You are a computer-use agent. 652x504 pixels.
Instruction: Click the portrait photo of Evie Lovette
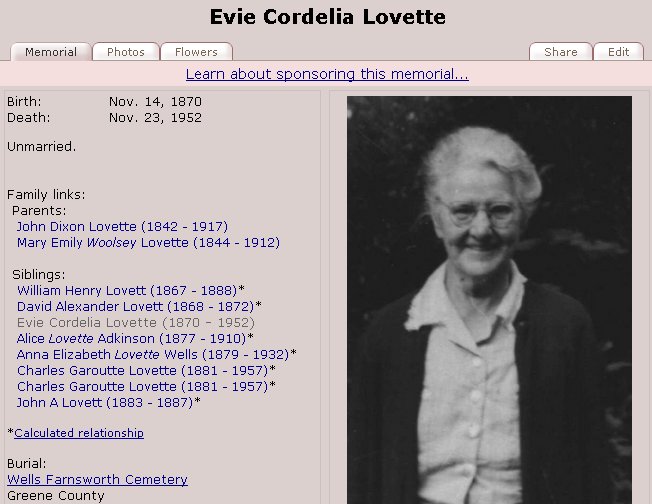489,300
